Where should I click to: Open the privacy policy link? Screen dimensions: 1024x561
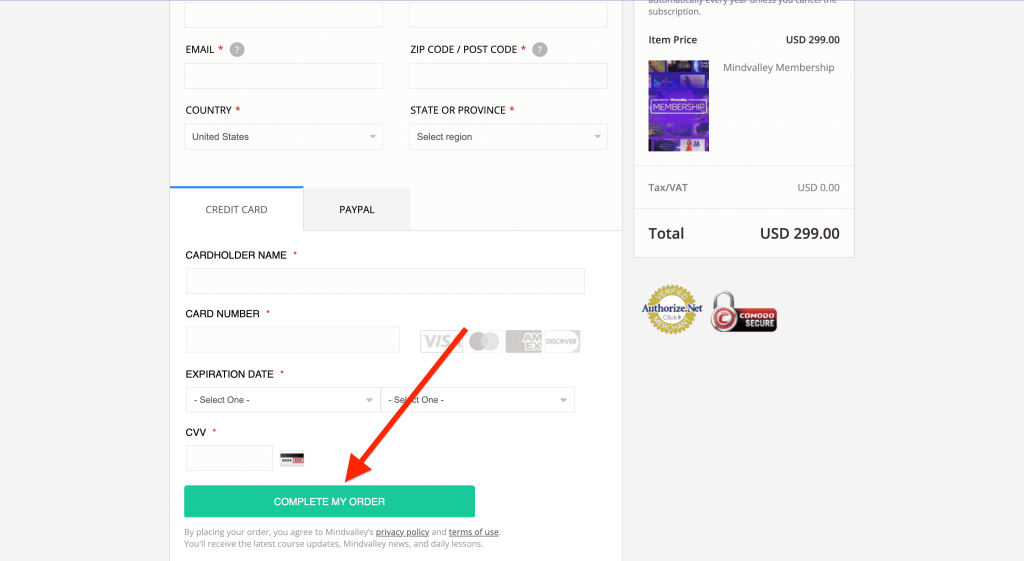pos(402,532)
